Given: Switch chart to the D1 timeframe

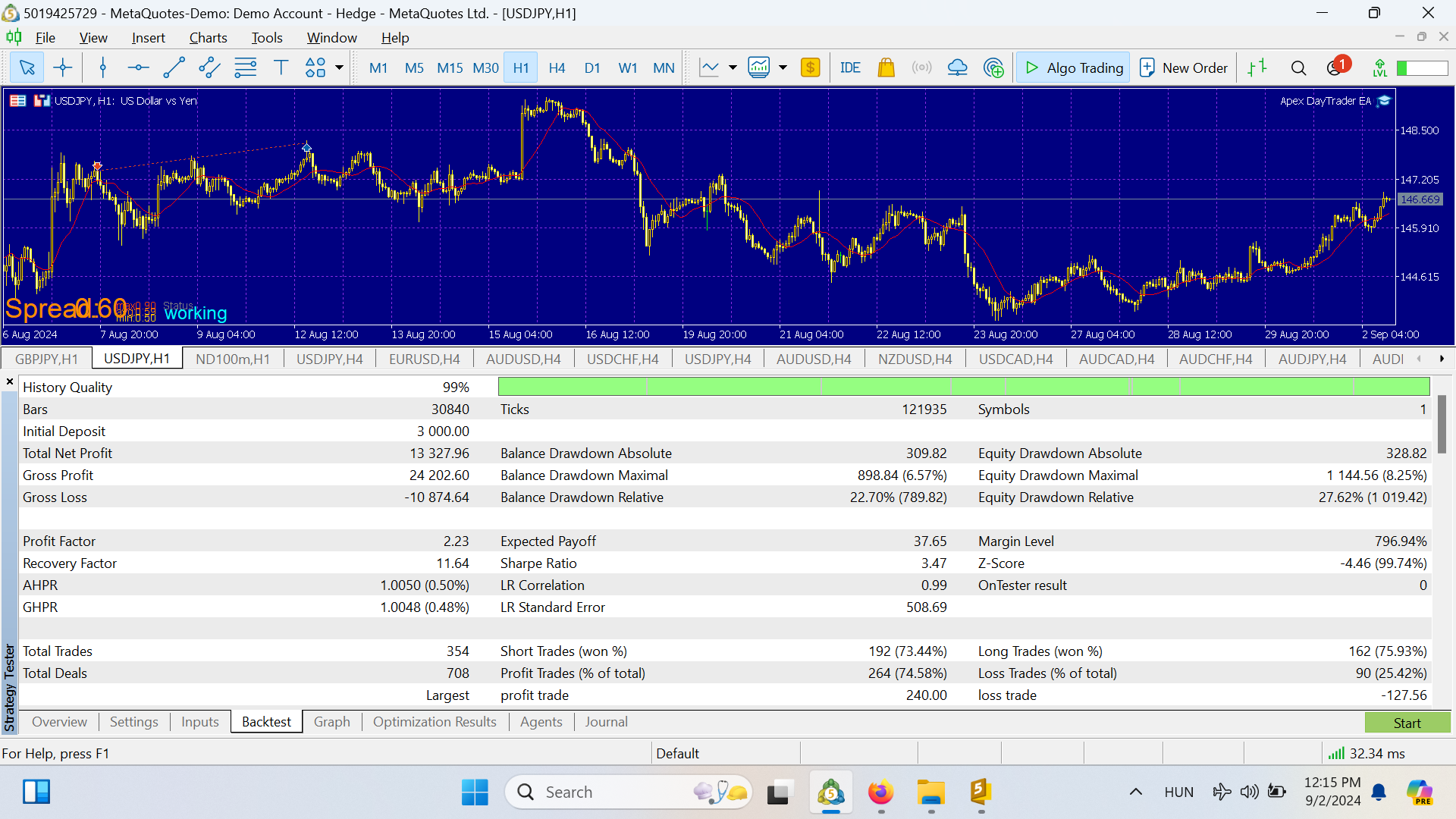Looking at the screenshot, I should 592,67.
